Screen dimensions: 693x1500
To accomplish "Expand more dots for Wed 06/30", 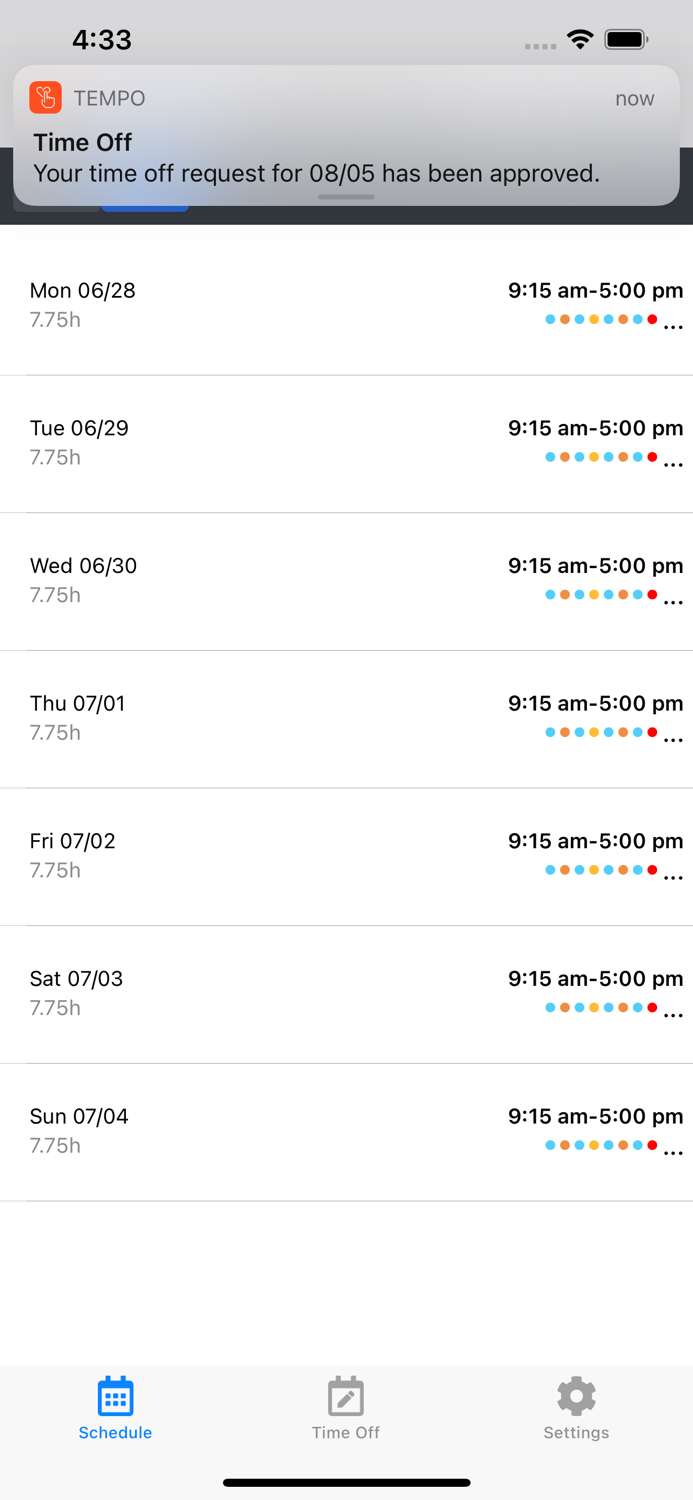I will 673,602.
